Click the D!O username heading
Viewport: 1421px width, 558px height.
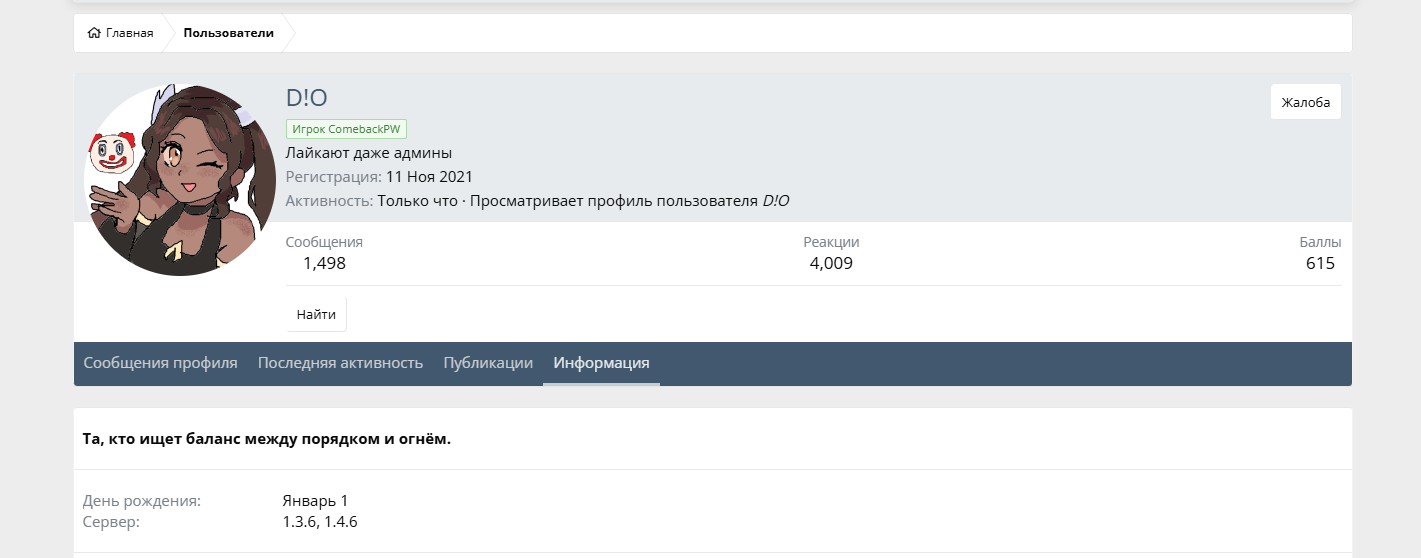pyautogui.click(x=306, y=98)
